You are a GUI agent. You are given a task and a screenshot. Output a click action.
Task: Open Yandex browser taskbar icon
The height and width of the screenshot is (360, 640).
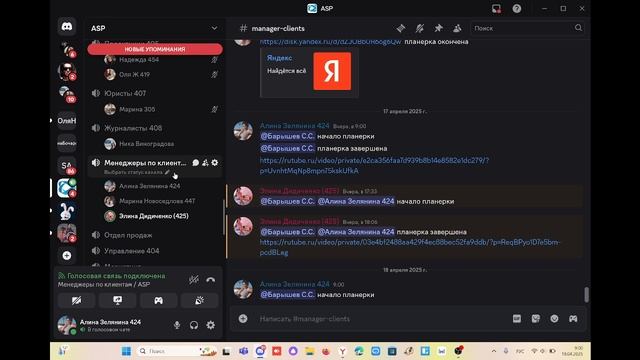342,351
